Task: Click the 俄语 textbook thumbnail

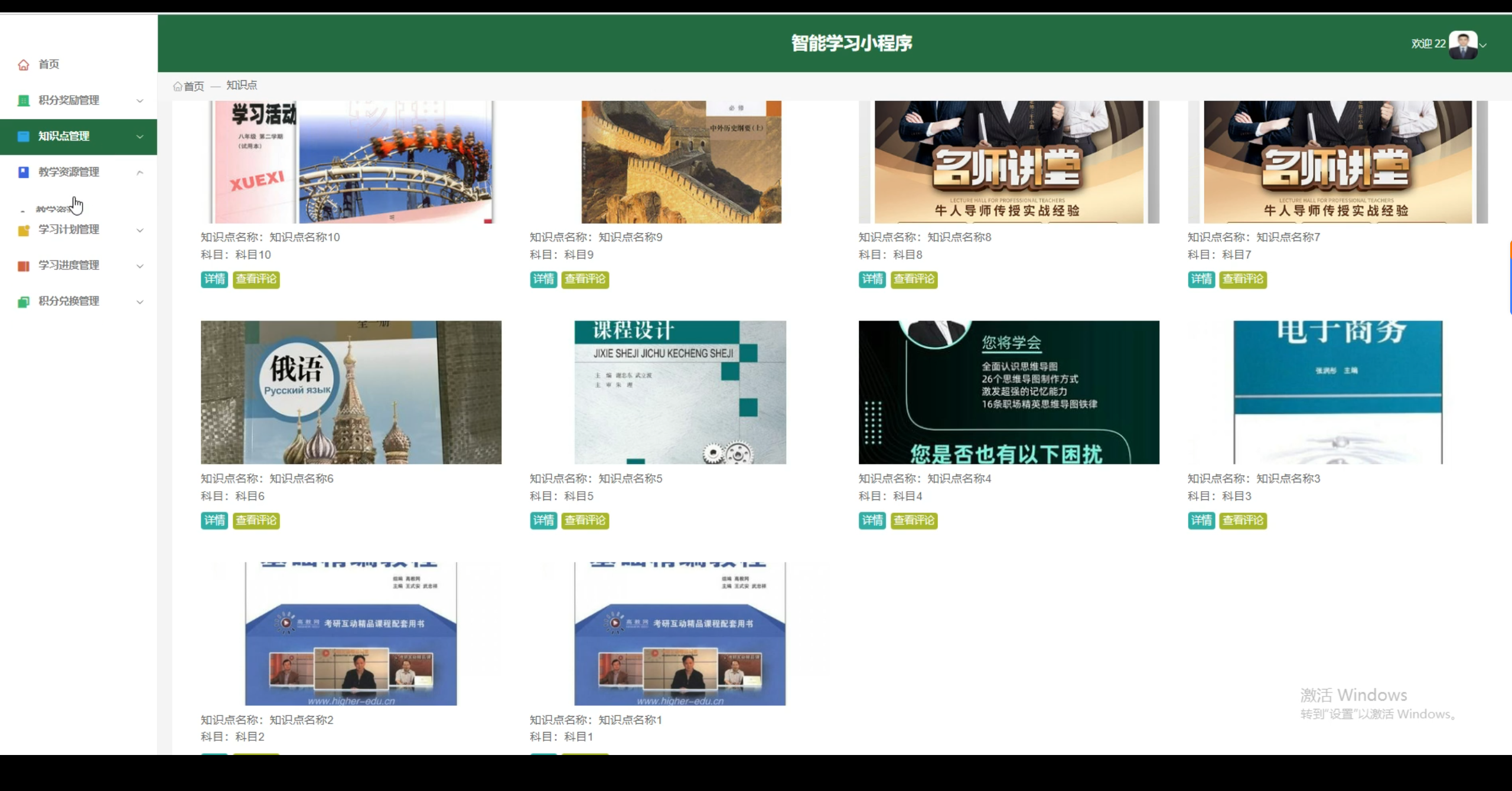Action: point(351,393)
